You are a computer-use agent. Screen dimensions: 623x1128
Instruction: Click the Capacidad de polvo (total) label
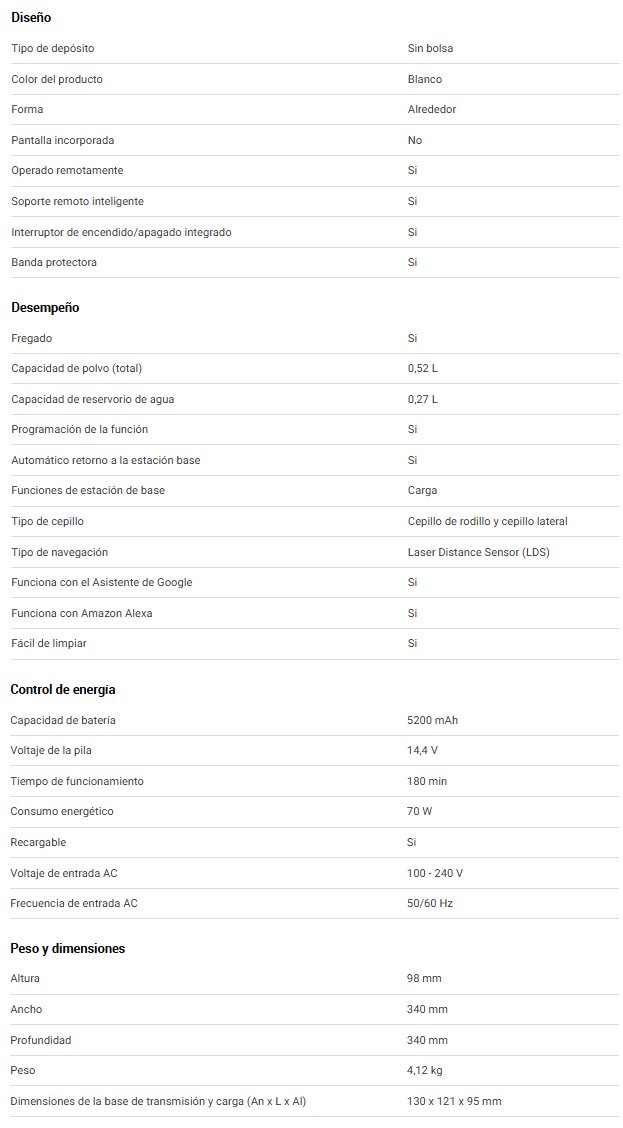tap(77, 368)
